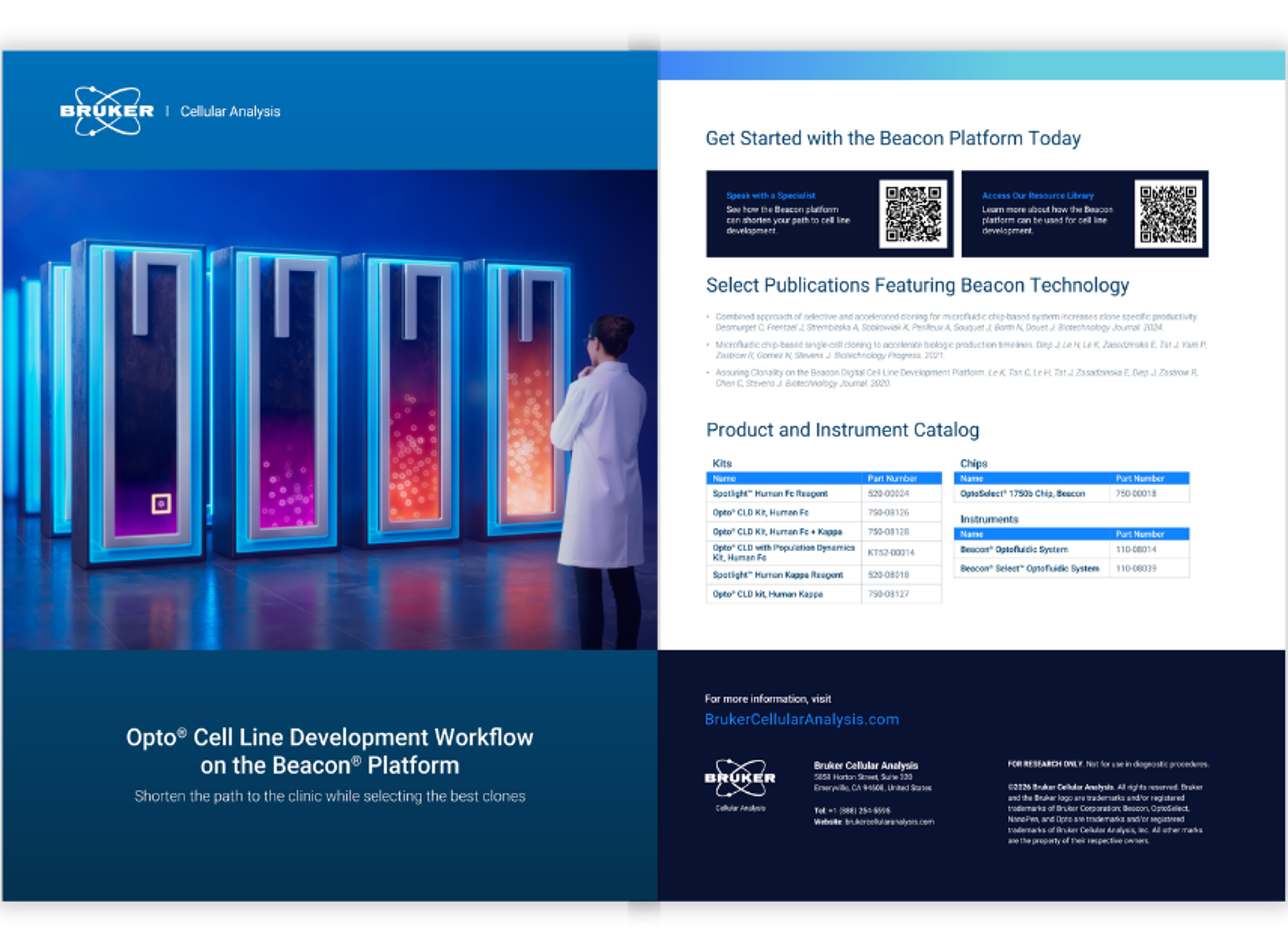Click 'Spotlight Human Fc Reagent' row name
The width and height of the screenshot is (1288, 951).
click(770, 494)
